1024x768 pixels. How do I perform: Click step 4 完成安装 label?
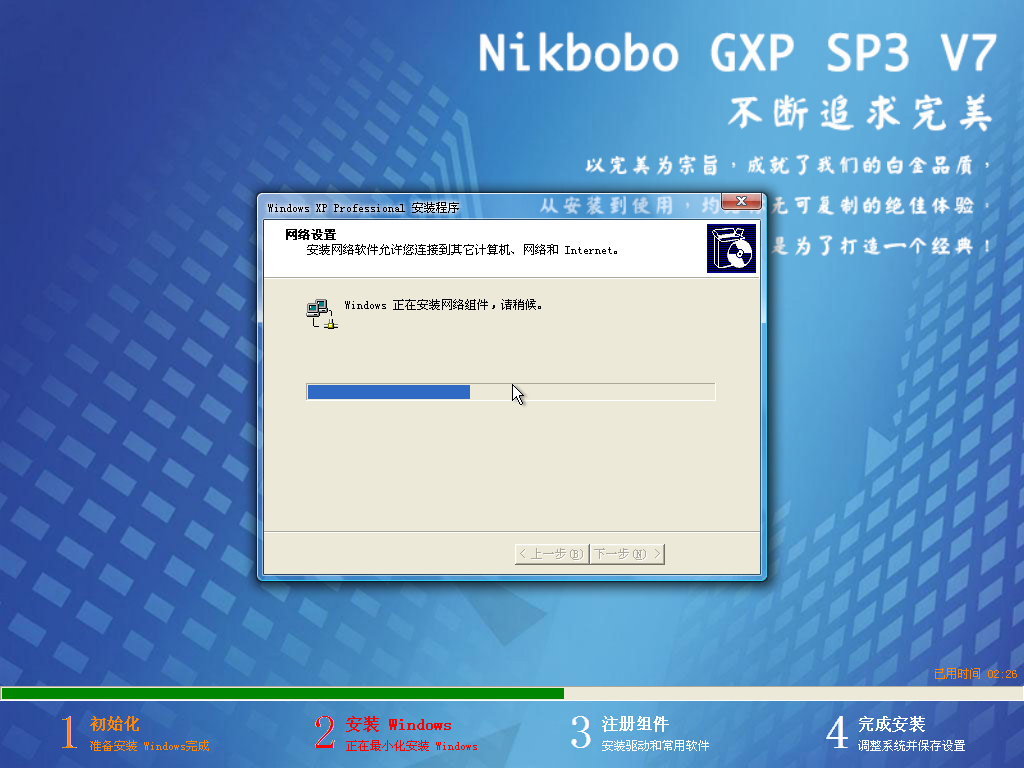pyautogui.click(x=891, y=724)
